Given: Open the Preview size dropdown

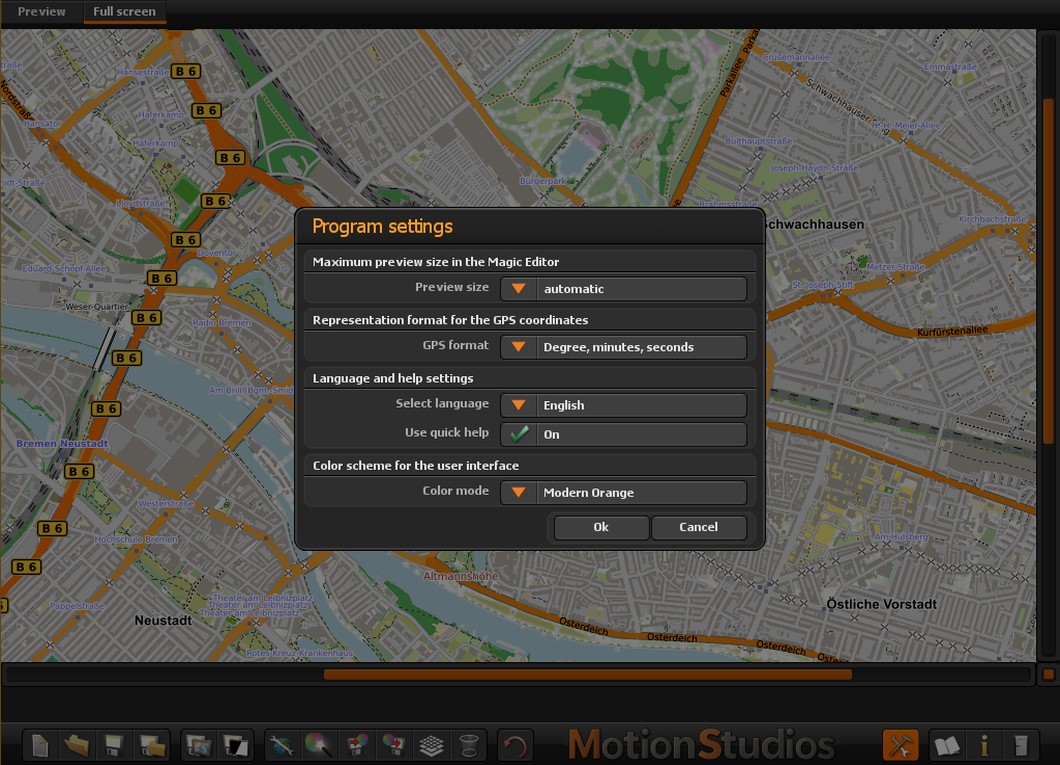Looking at the screenshot, I should pyautogui.click(x=518, y=289).
